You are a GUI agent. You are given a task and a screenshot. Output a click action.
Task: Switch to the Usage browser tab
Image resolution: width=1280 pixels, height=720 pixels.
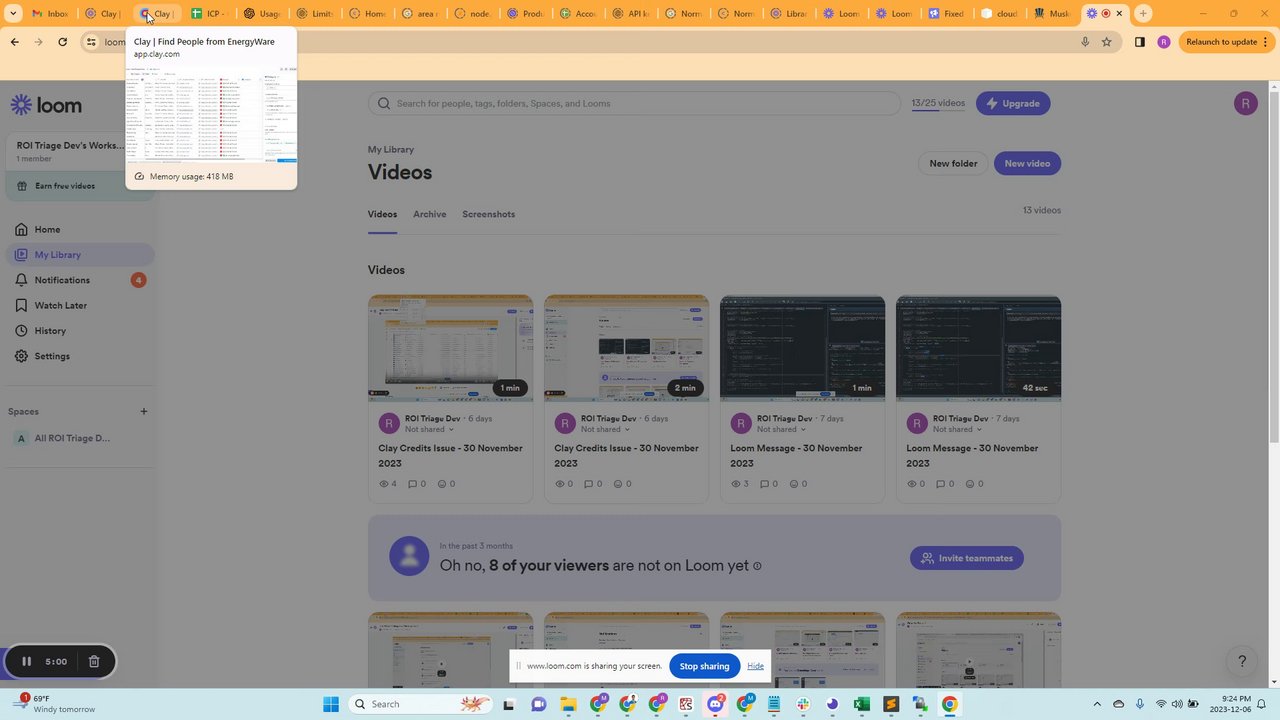261,13
